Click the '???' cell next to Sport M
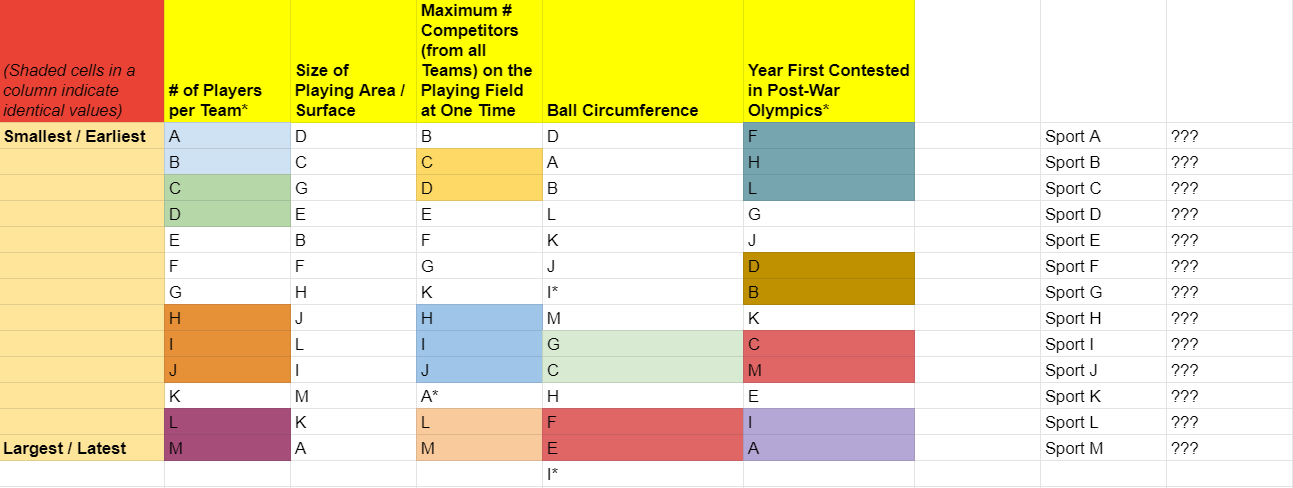The width and height of the screenshot is (1293, 488). click(x=1229, y=448)
